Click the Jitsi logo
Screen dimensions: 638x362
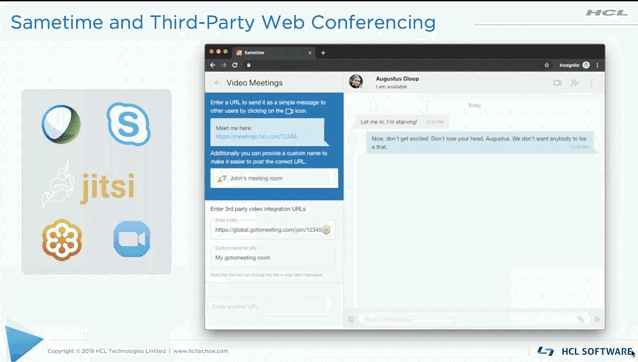(x=88, y=185)
